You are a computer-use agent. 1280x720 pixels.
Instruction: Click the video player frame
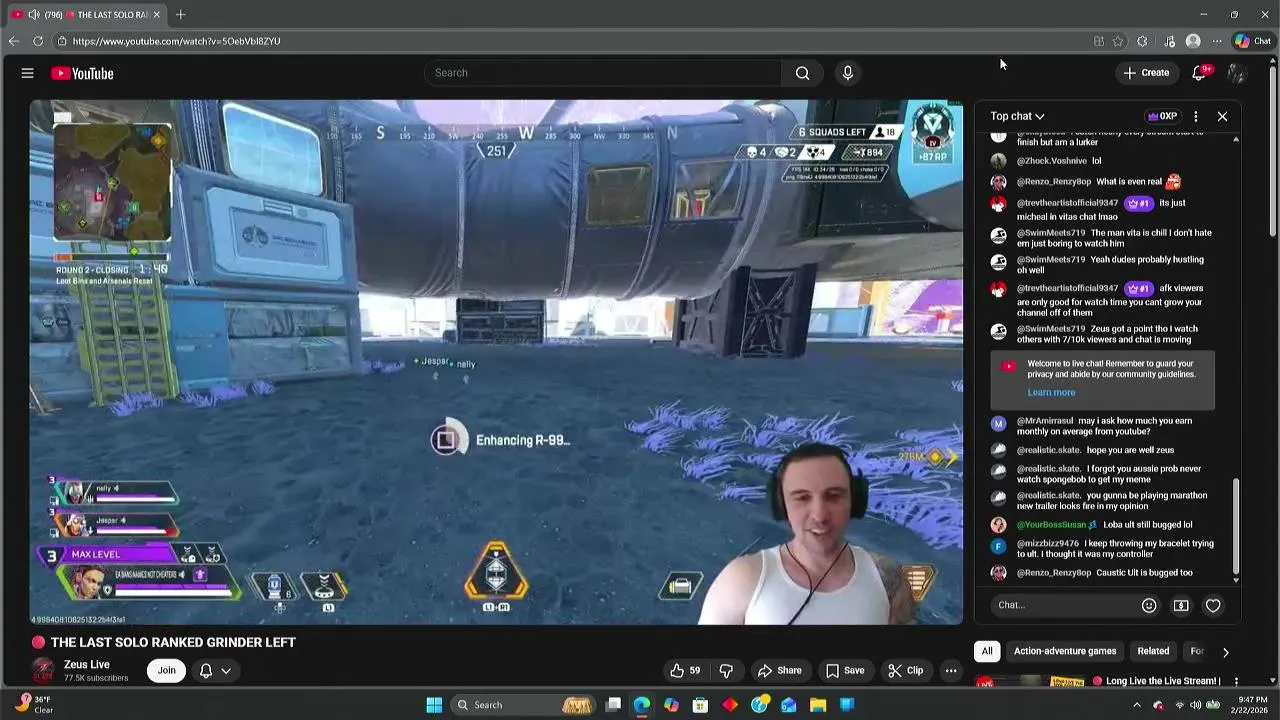(496, 362)
